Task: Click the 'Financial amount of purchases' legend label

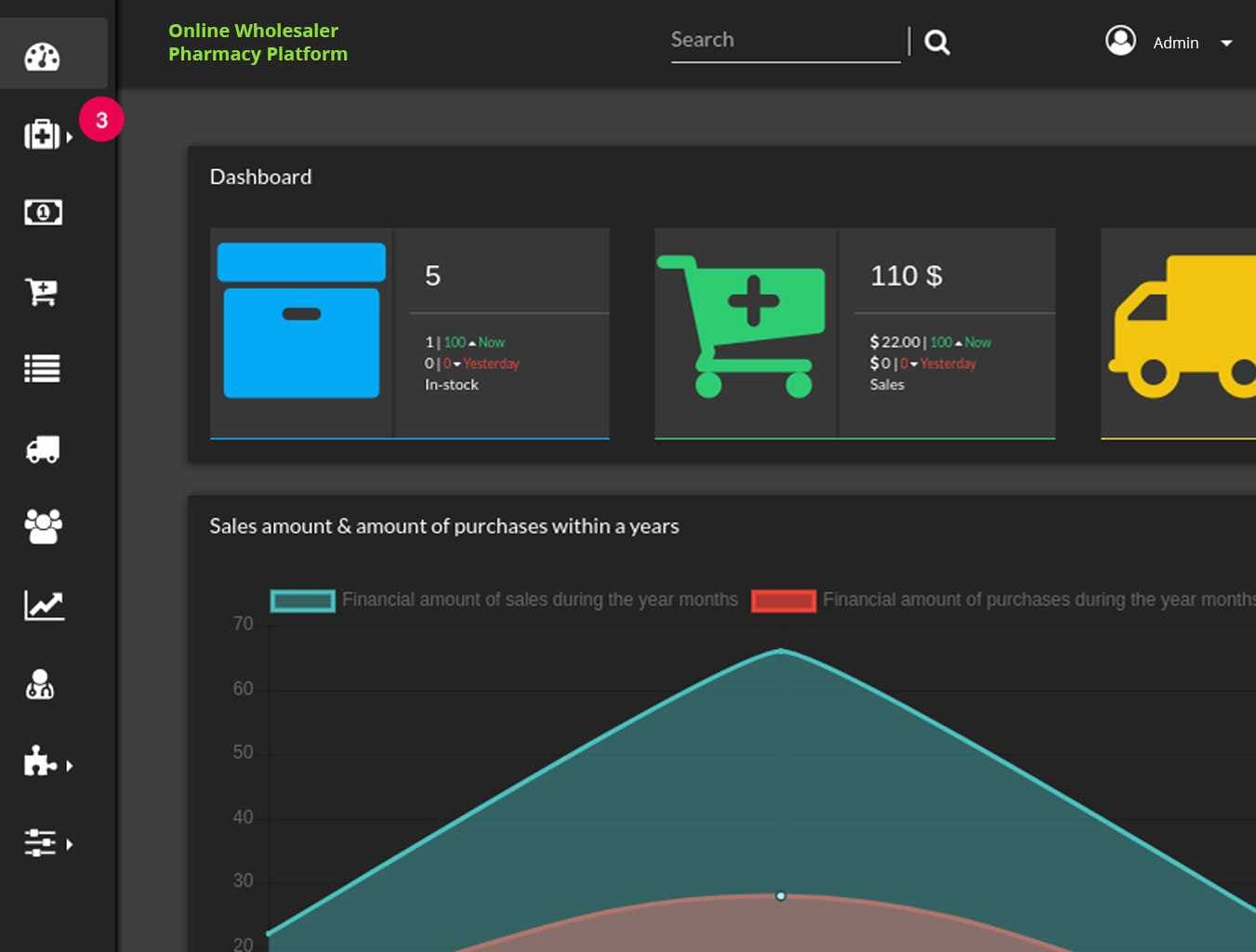Action: (x=1039, y=600)
